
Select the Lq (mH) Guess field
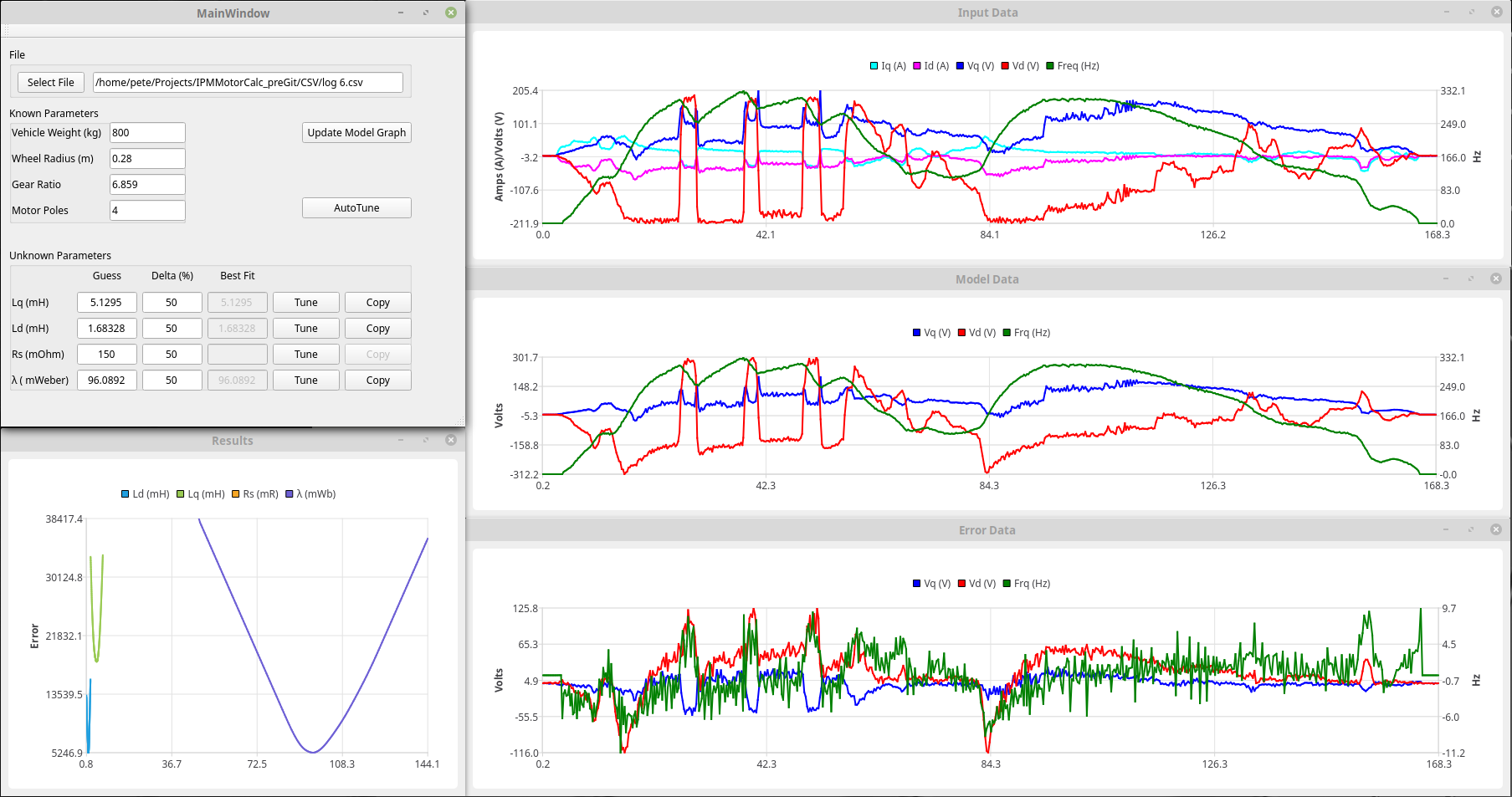[x=106, y=303]
